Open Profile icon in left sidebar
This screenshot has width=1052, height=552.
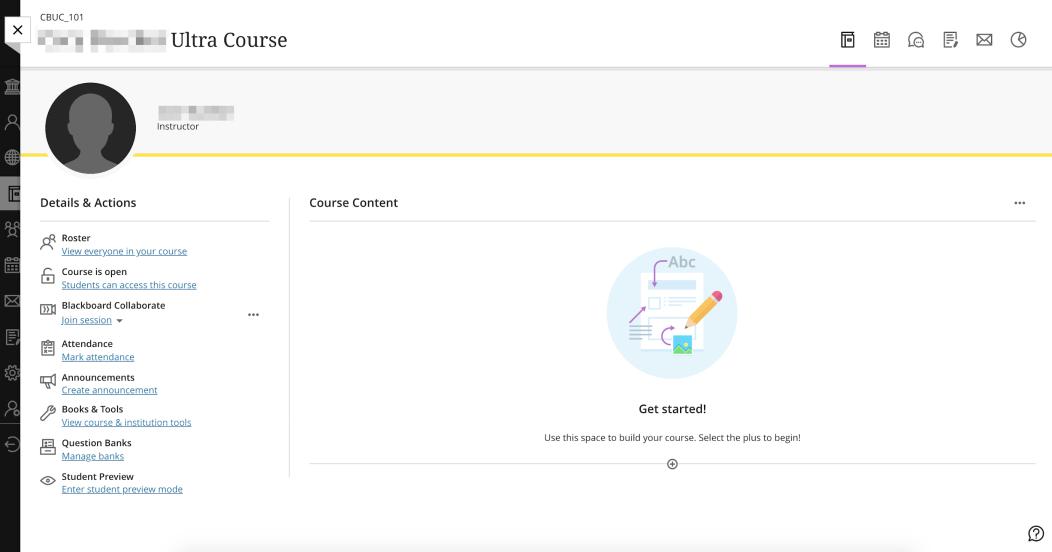(12, 122)
